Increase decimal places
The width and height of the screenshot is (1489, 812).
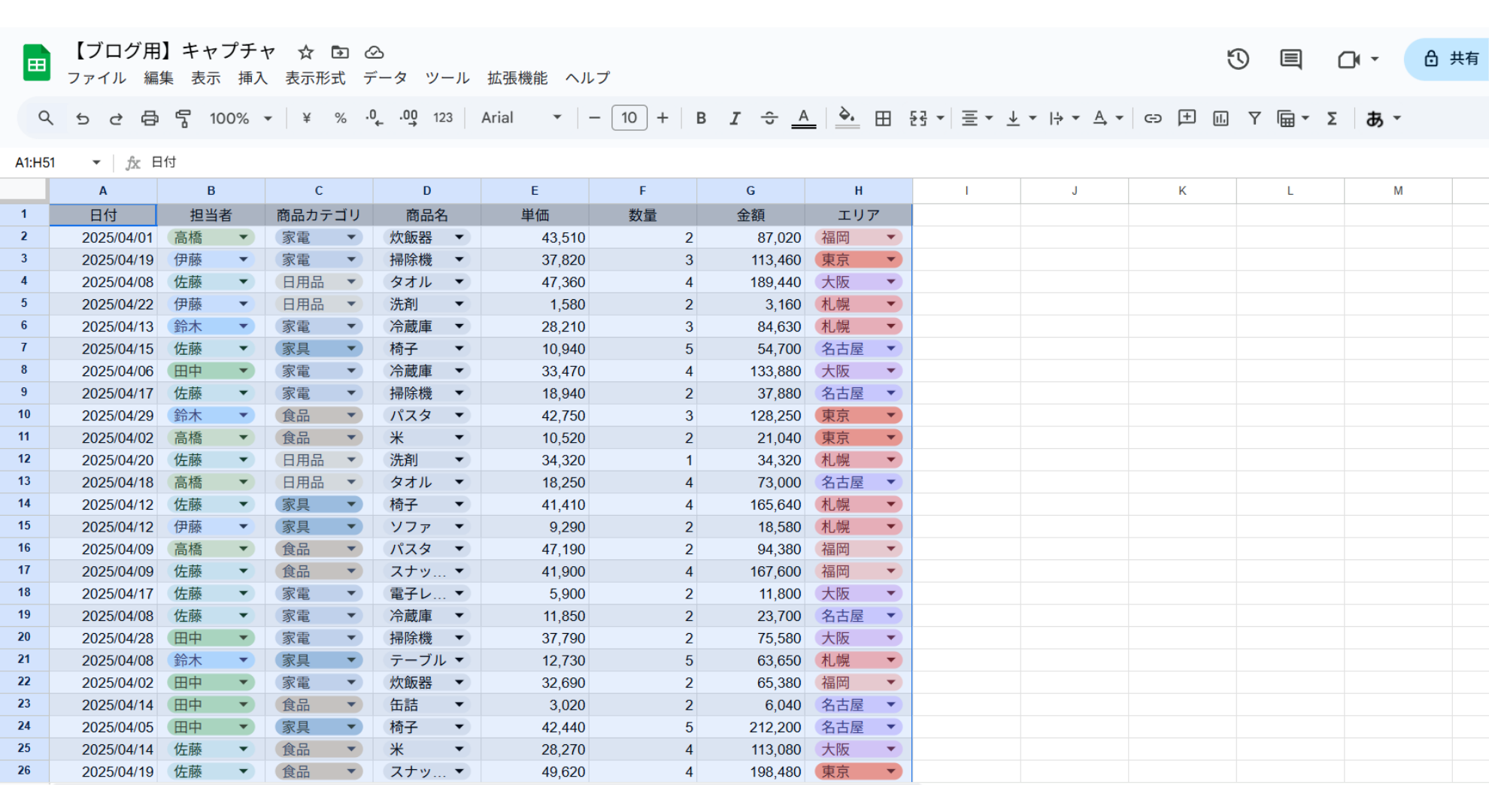point(408,118)
